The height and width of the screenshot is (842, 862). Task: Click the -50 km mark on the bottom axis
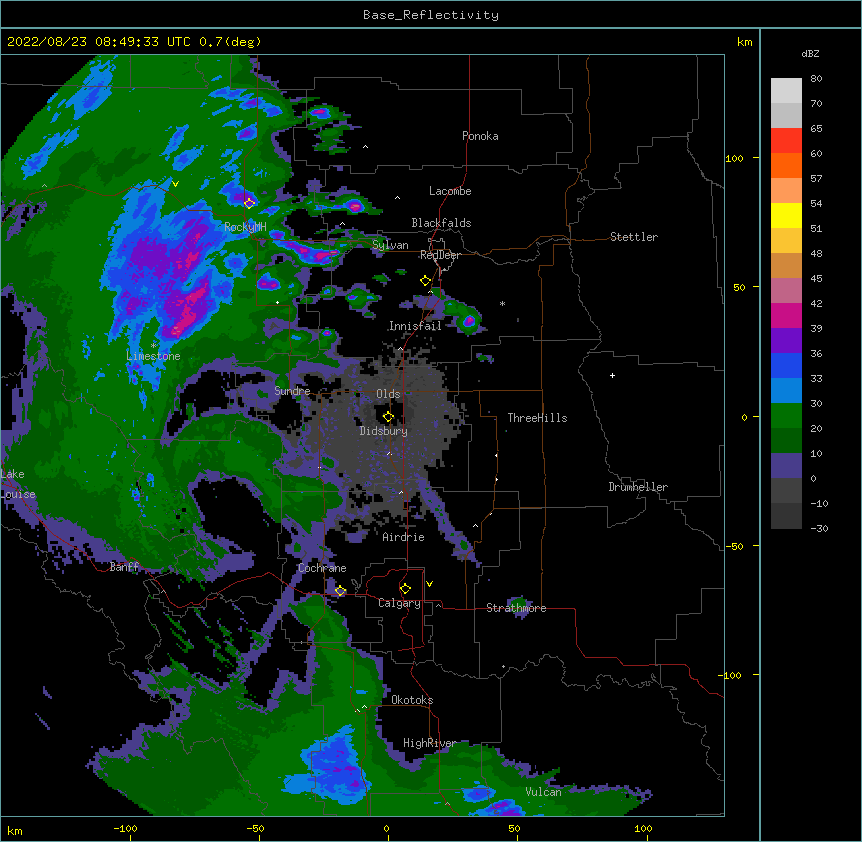pyautogui.click(x=256, y=828)
